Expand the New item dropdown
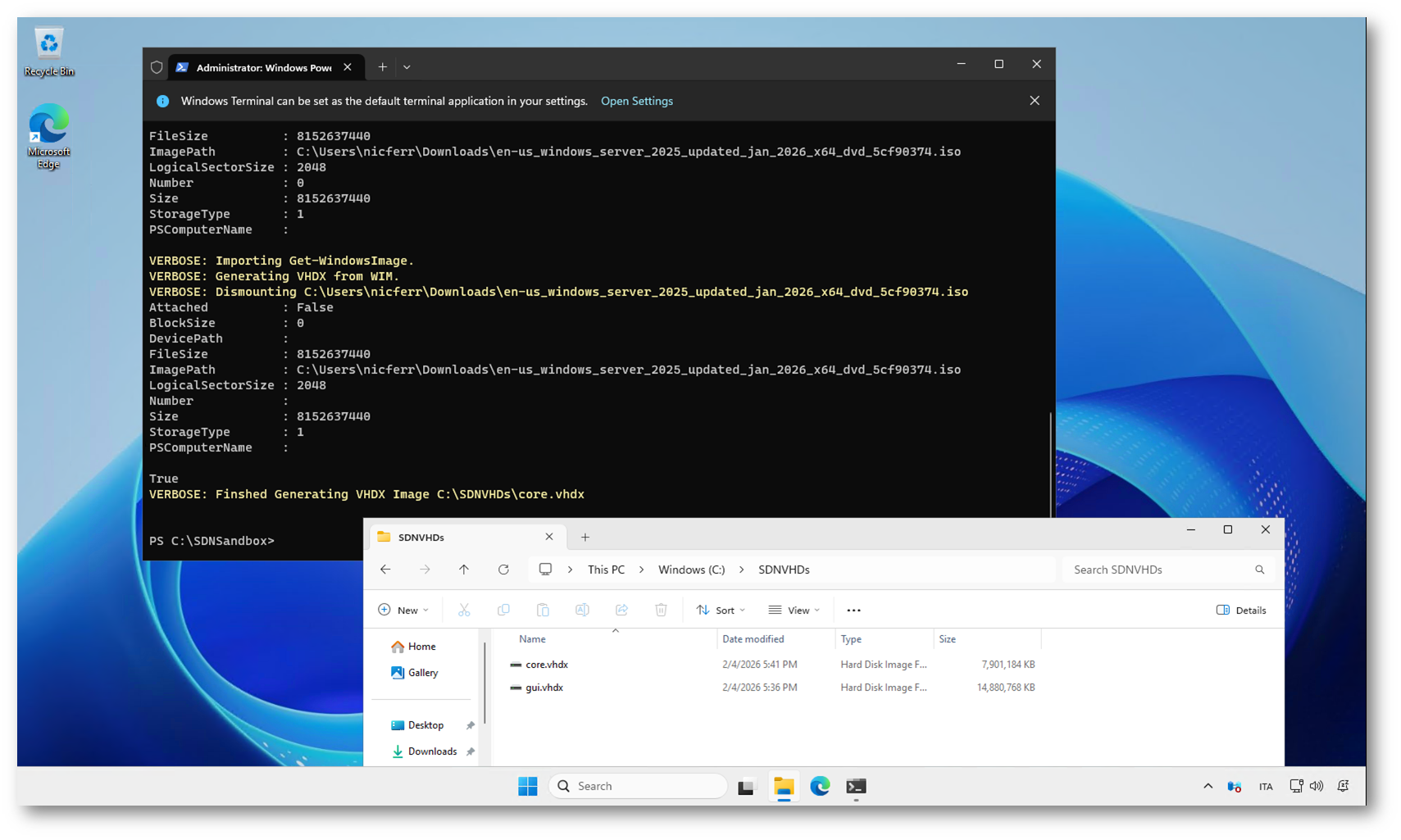The height and width of the screenshot is (840, 1401). pos(403,610)
